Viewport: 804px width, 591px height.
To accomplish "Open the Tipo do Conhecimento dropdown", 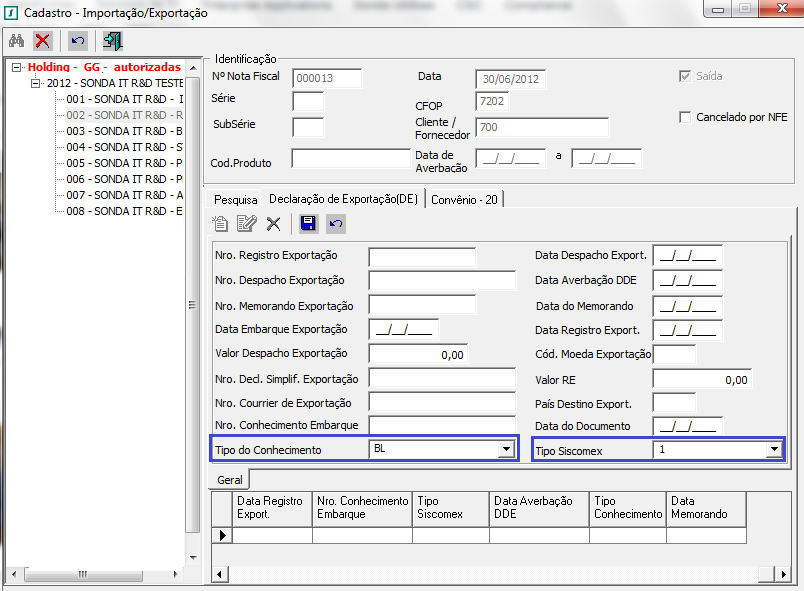I will tap(505, 451).
